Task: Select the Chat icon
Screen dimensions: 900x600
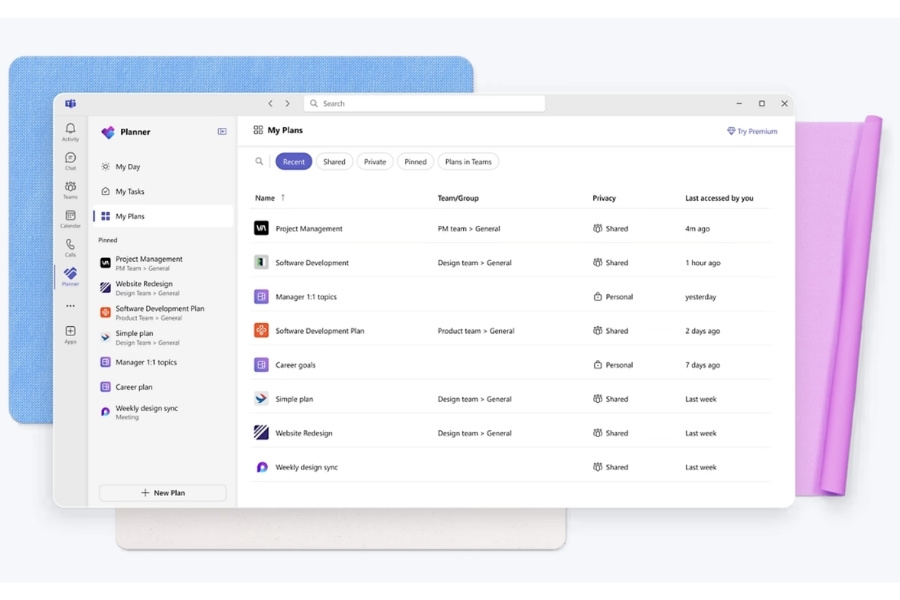Action: pyautogui.click(x=70, y=158)
